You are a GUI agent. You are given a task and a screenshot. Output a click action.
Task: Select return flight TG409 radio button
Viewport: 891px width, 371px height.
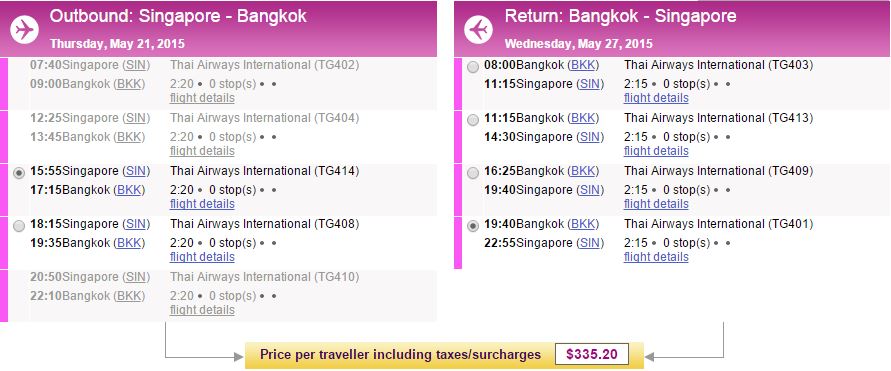pyautogui.click(x=473, y=173)
